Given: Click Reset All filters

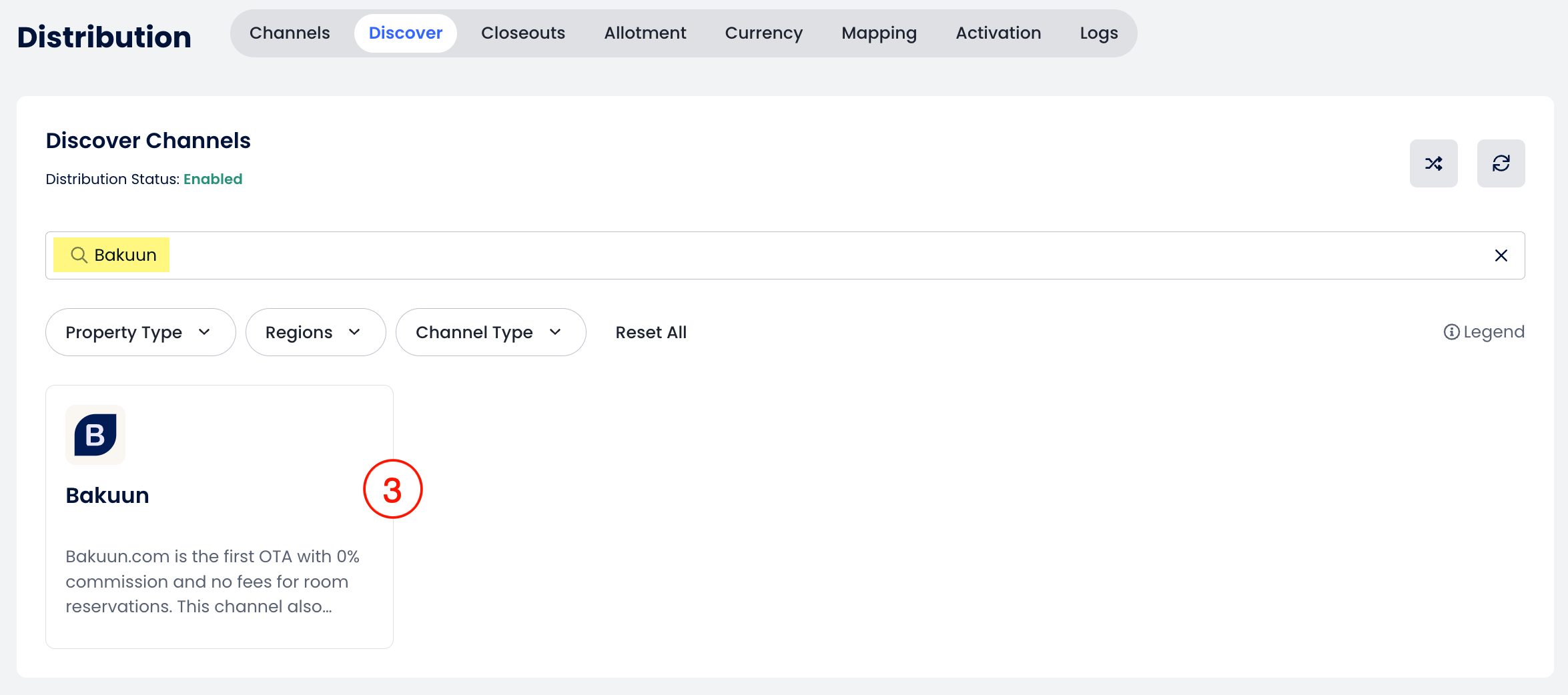Looking at the screenshot, I should tap(651, 332).
